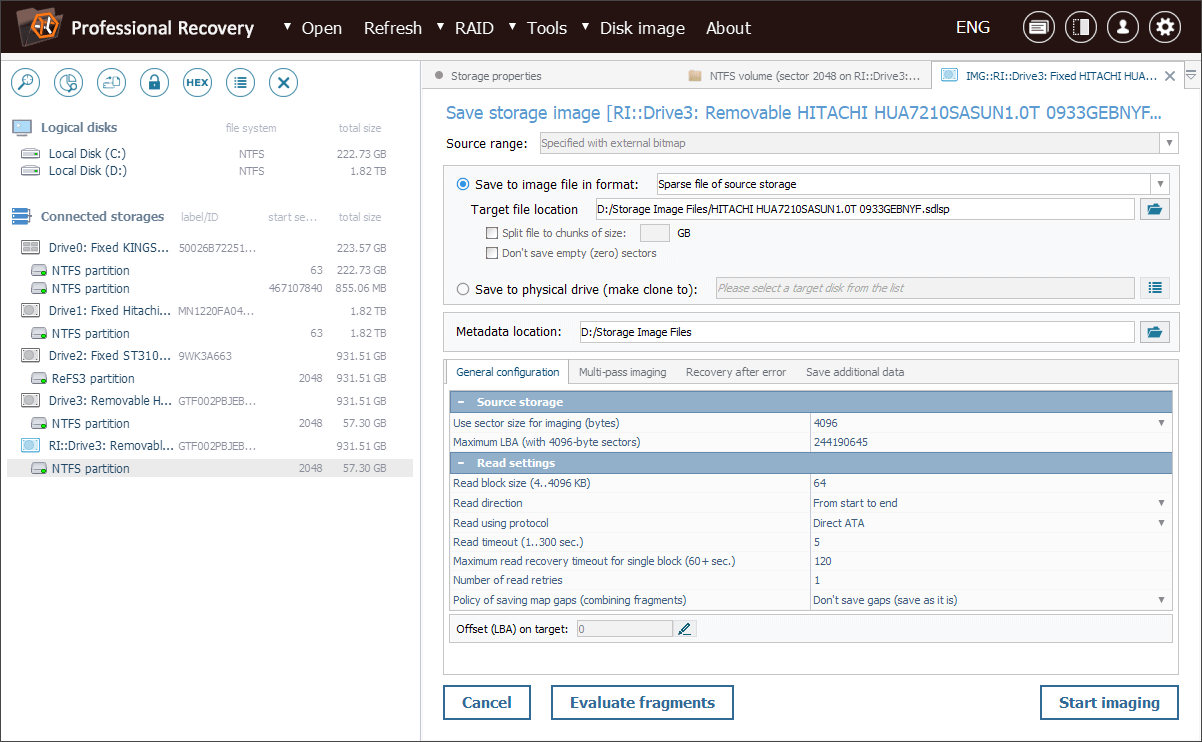Collapse the Read settings section
1202x742 pixels.
tap(462, 463)
